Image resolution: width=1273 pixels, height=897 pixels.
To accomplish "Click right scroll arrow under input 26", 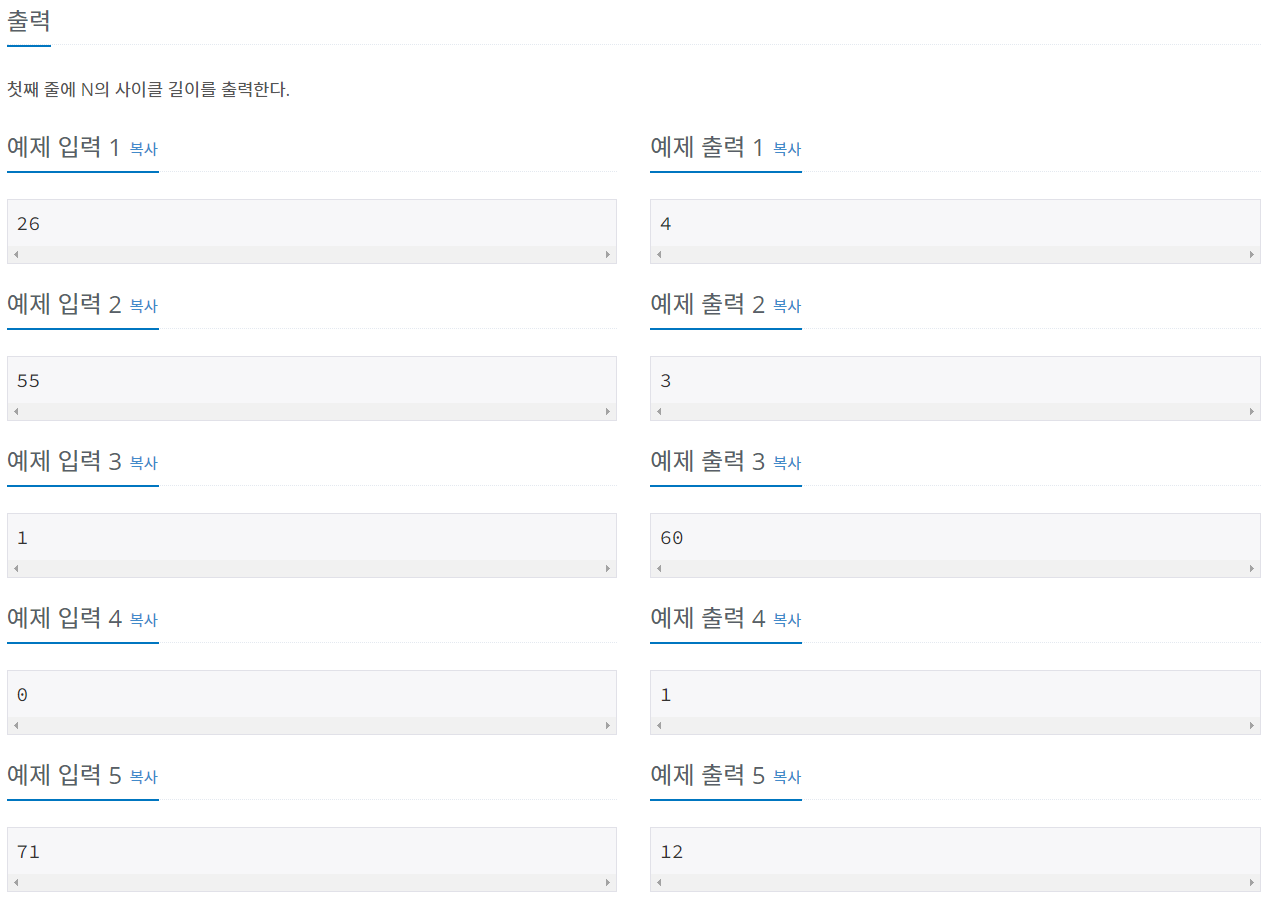I will coord(608,255).
